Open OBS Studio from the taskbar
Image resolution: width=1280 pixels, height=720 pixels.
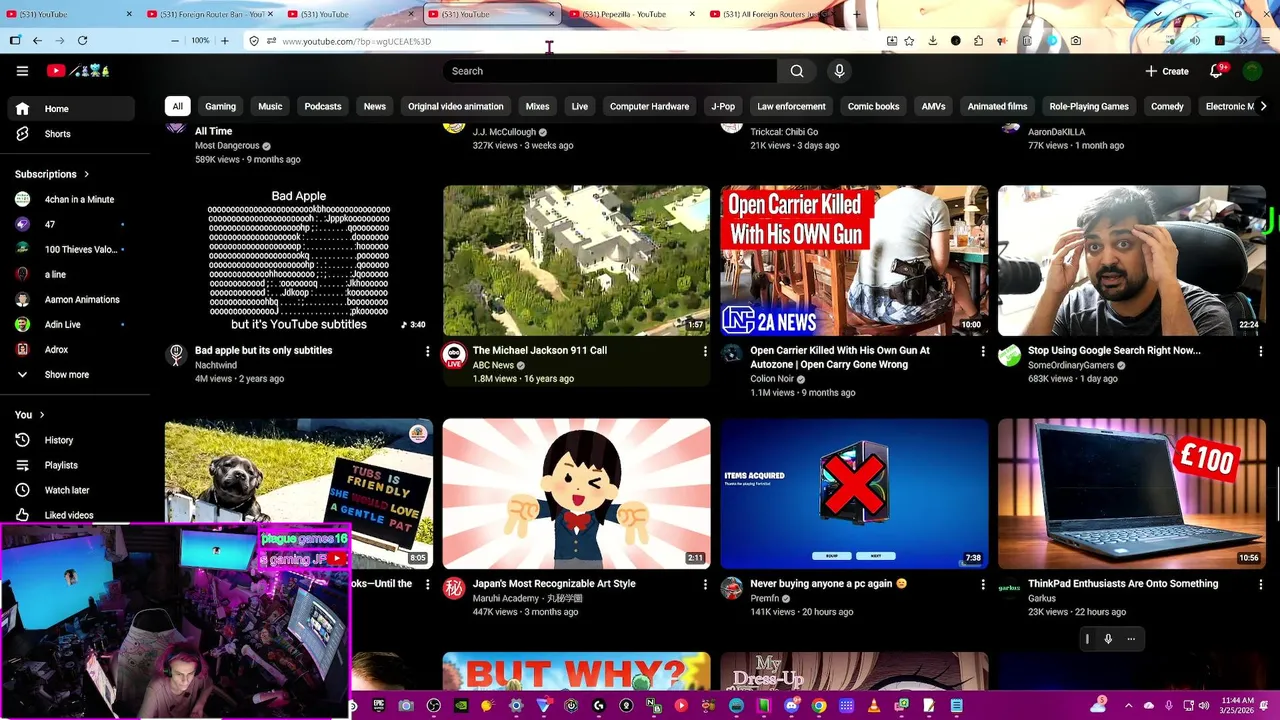point(433,706)
